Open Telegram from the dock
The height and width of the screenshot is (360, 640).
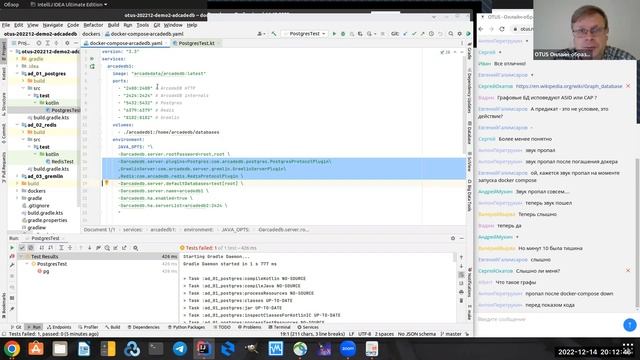click(180, 349)
